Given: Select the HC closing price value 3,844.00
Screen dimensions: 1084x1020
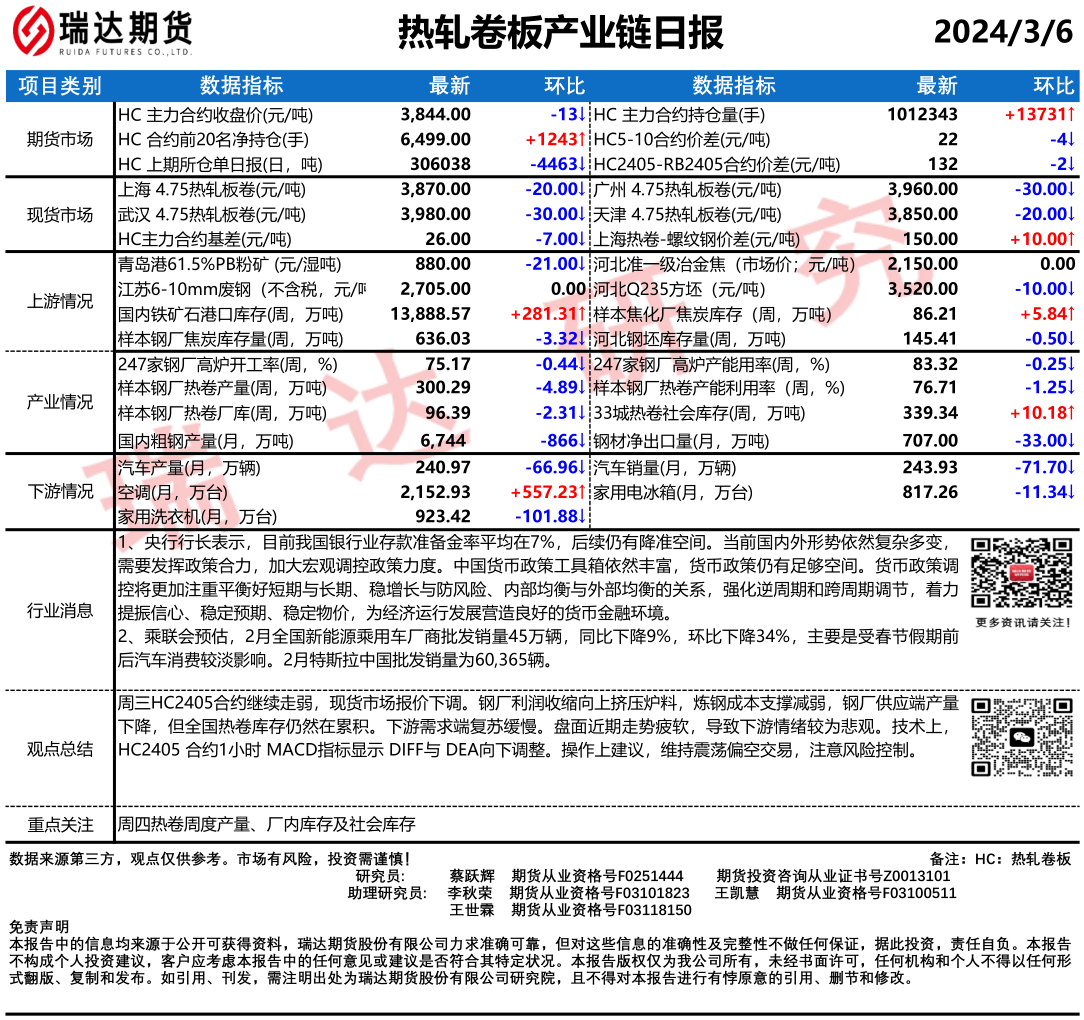Looking at the screenshot, I should point(435,114).
